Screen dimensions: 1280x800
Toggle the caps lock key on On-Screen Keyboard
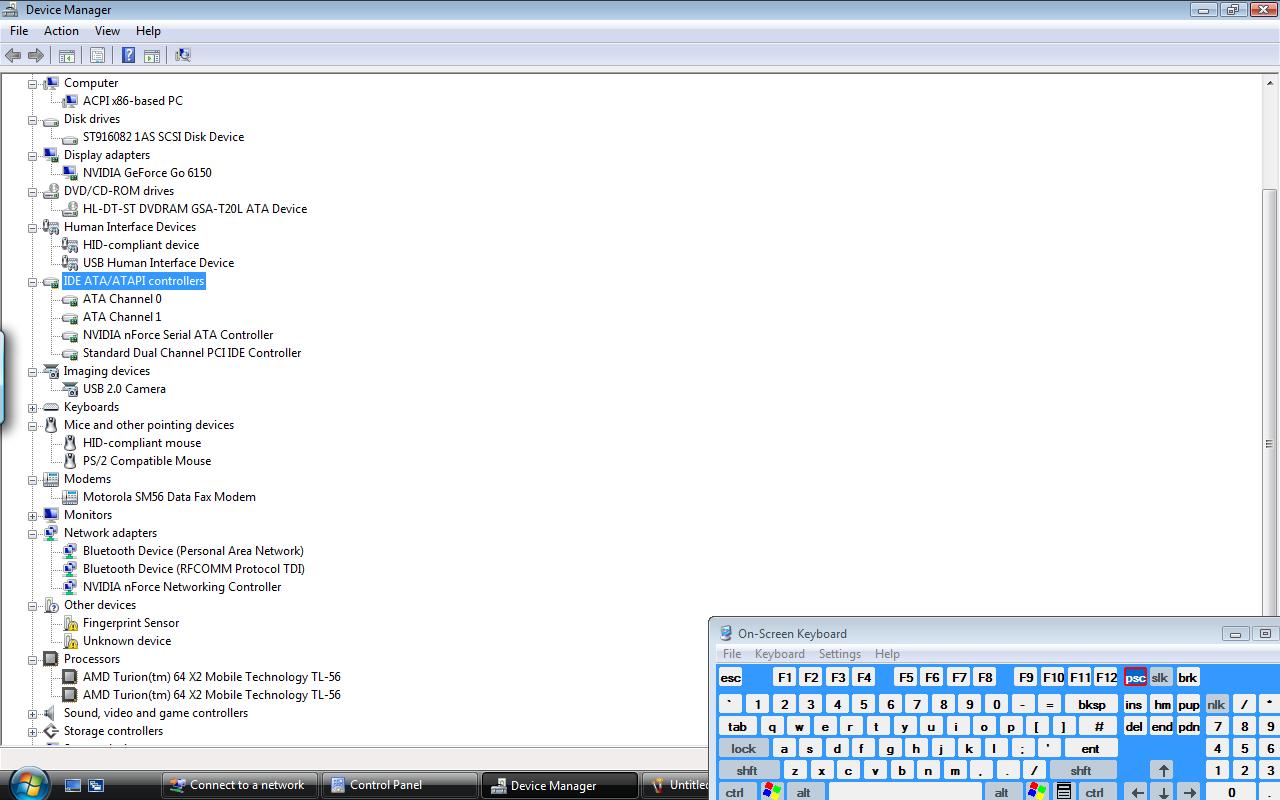tap(743, 748)
